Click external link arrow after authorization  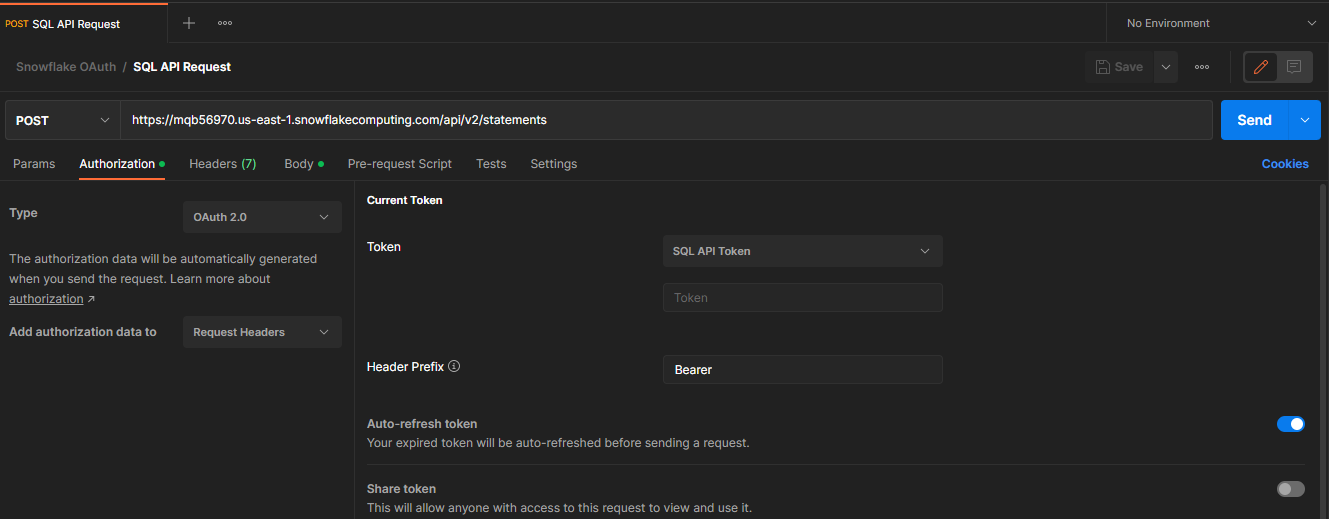[x=91, y=299]
